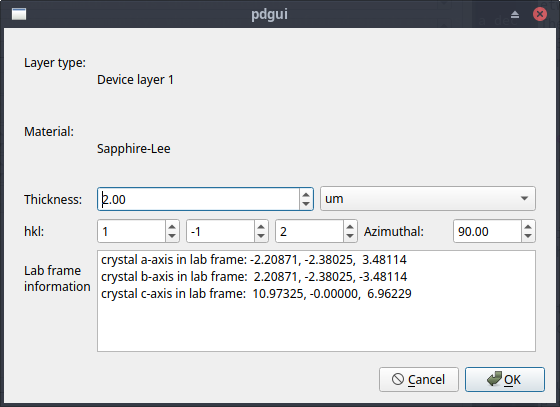The height and width of the screenshot is (407, 560).
Task: Confirm the dialog with OK
Action: (505, 380)
